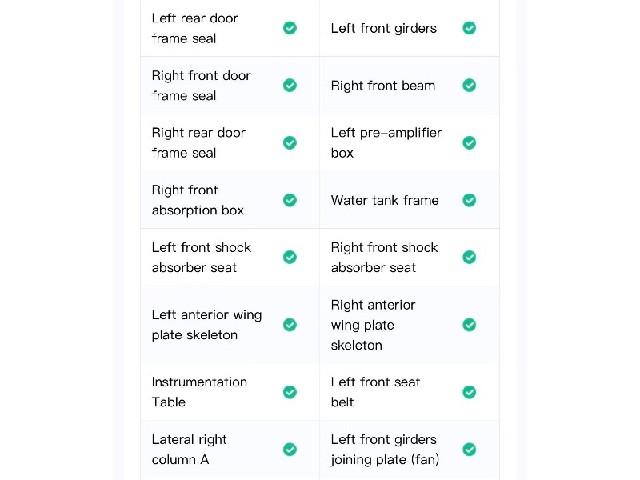Click check for Left front girders joining plate

point(469,449)
